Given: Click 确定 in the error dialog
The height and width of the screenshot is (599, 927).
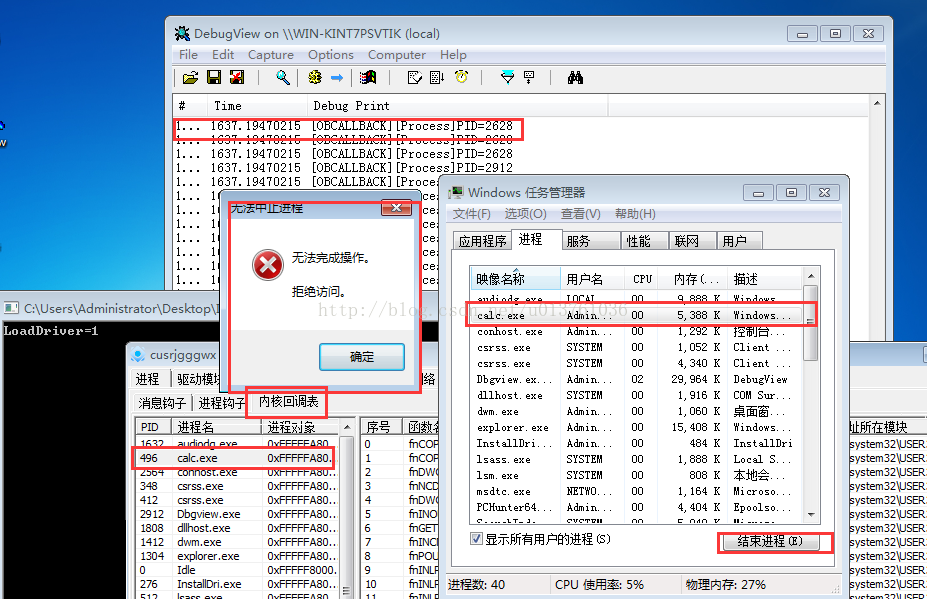Looking at the screenshot, I should pos(362,357).
